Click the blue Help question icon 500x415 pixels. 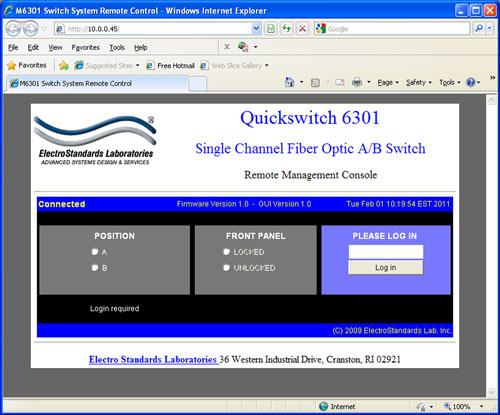[471, 82]
